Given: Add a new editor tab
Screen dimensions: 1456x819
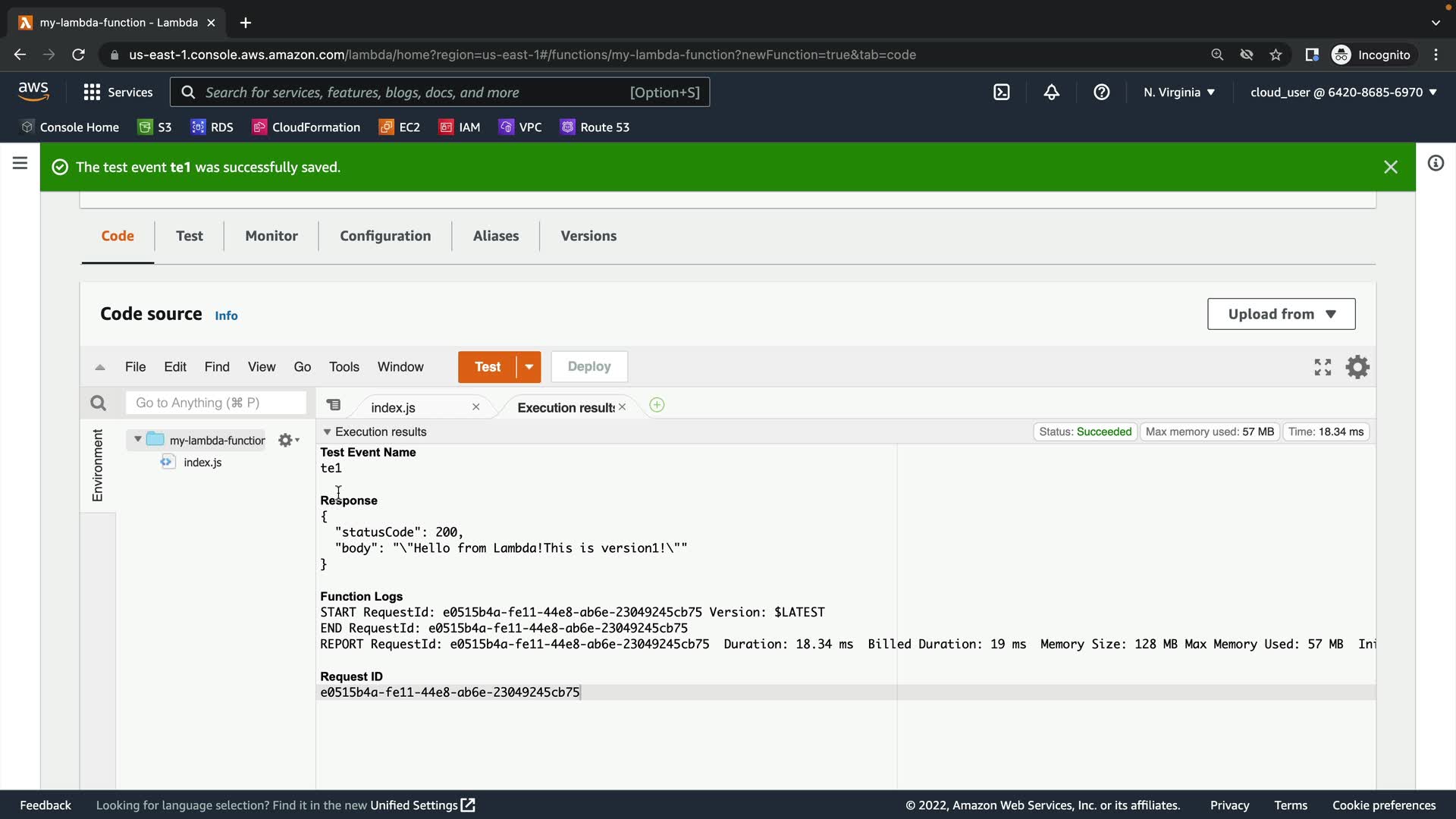Looking at the screenshot, I should point(657,405).
